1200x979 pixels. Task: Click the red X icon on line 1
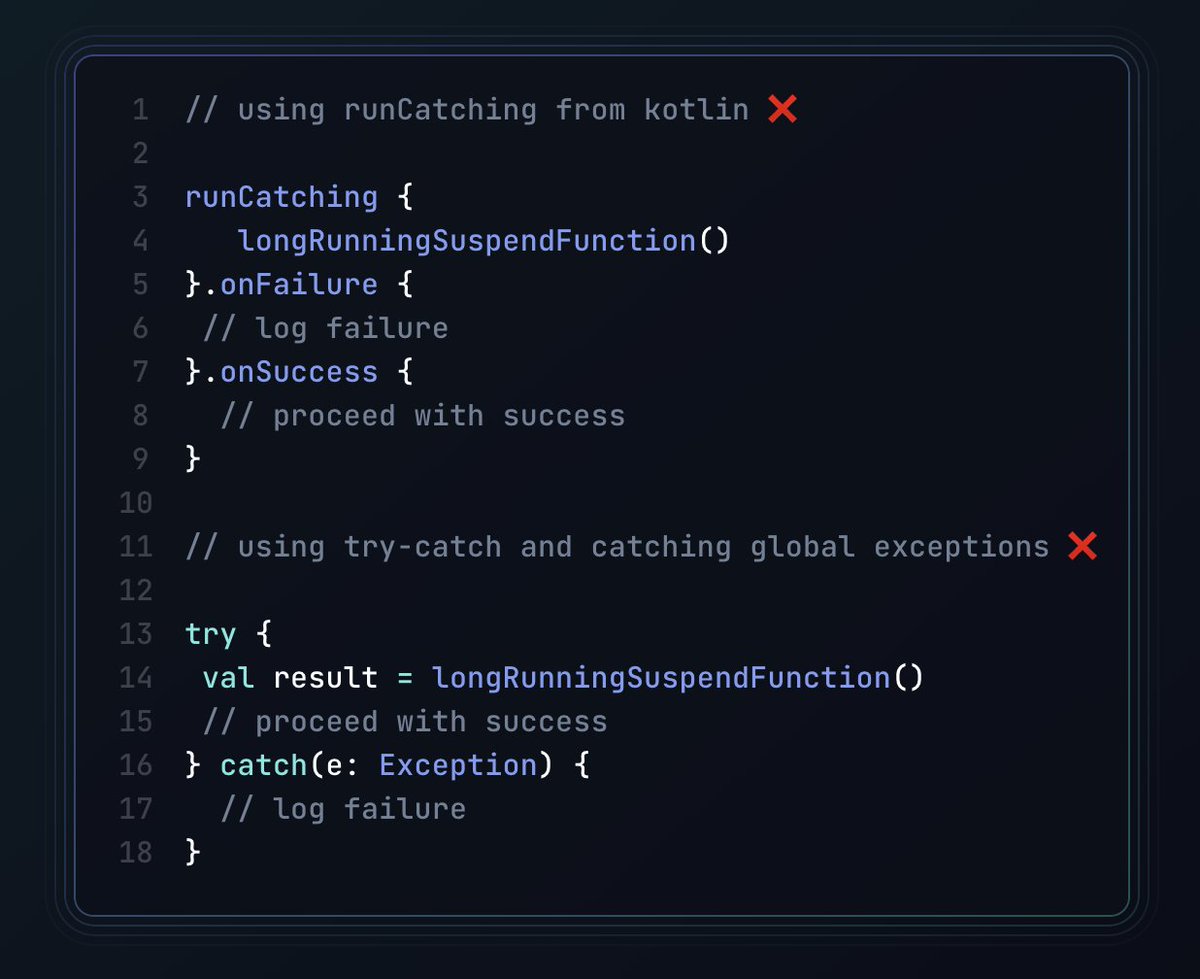[783, 110]
